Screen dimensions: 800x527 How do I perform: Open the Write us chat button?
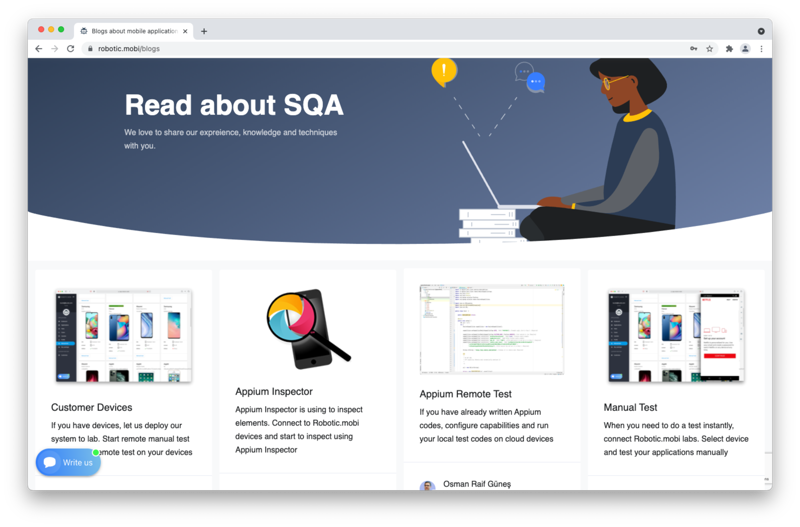pos(68,462)
